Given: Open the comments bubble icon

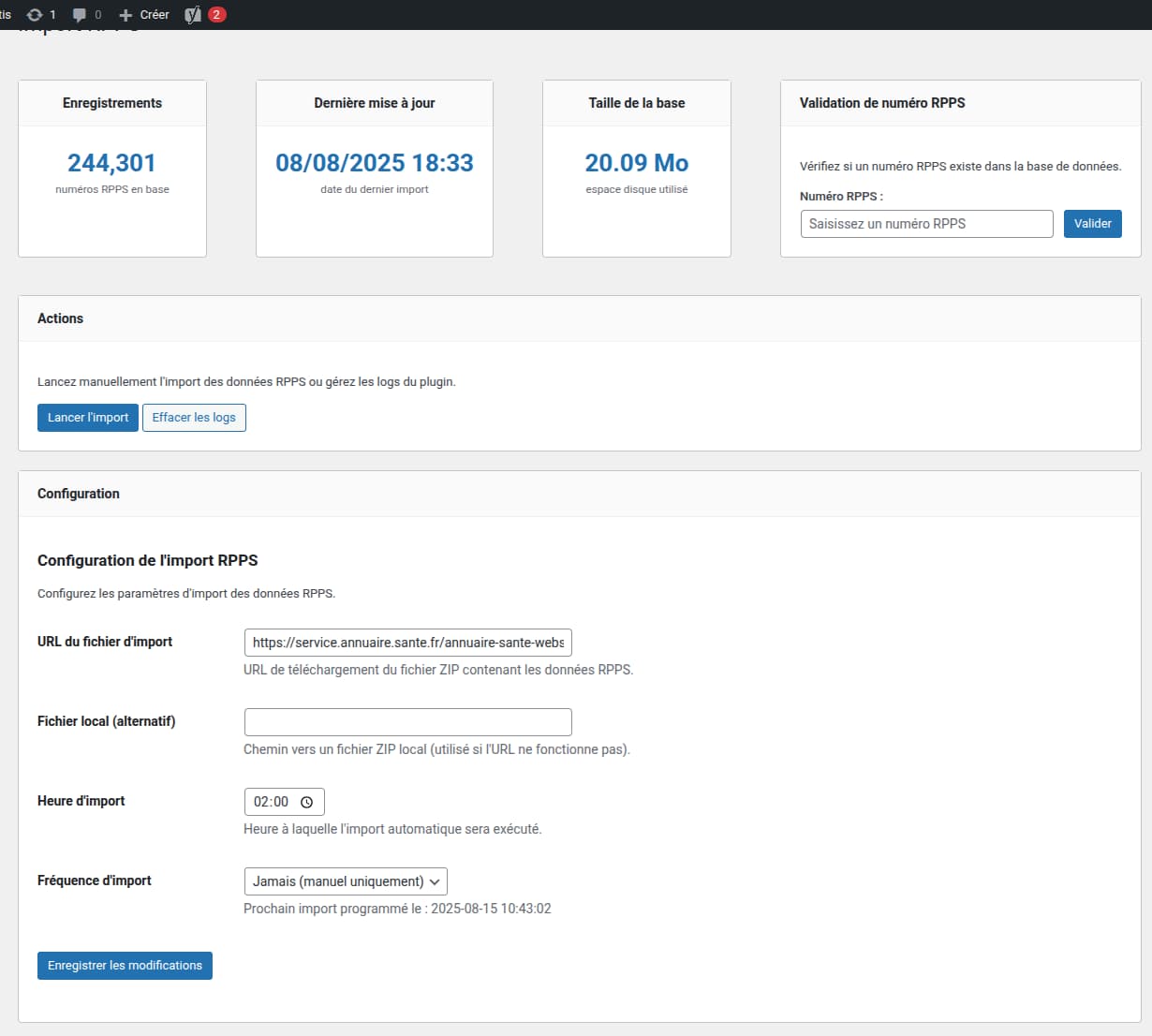Looking at the screenshot, I should [x=80, y=15].
